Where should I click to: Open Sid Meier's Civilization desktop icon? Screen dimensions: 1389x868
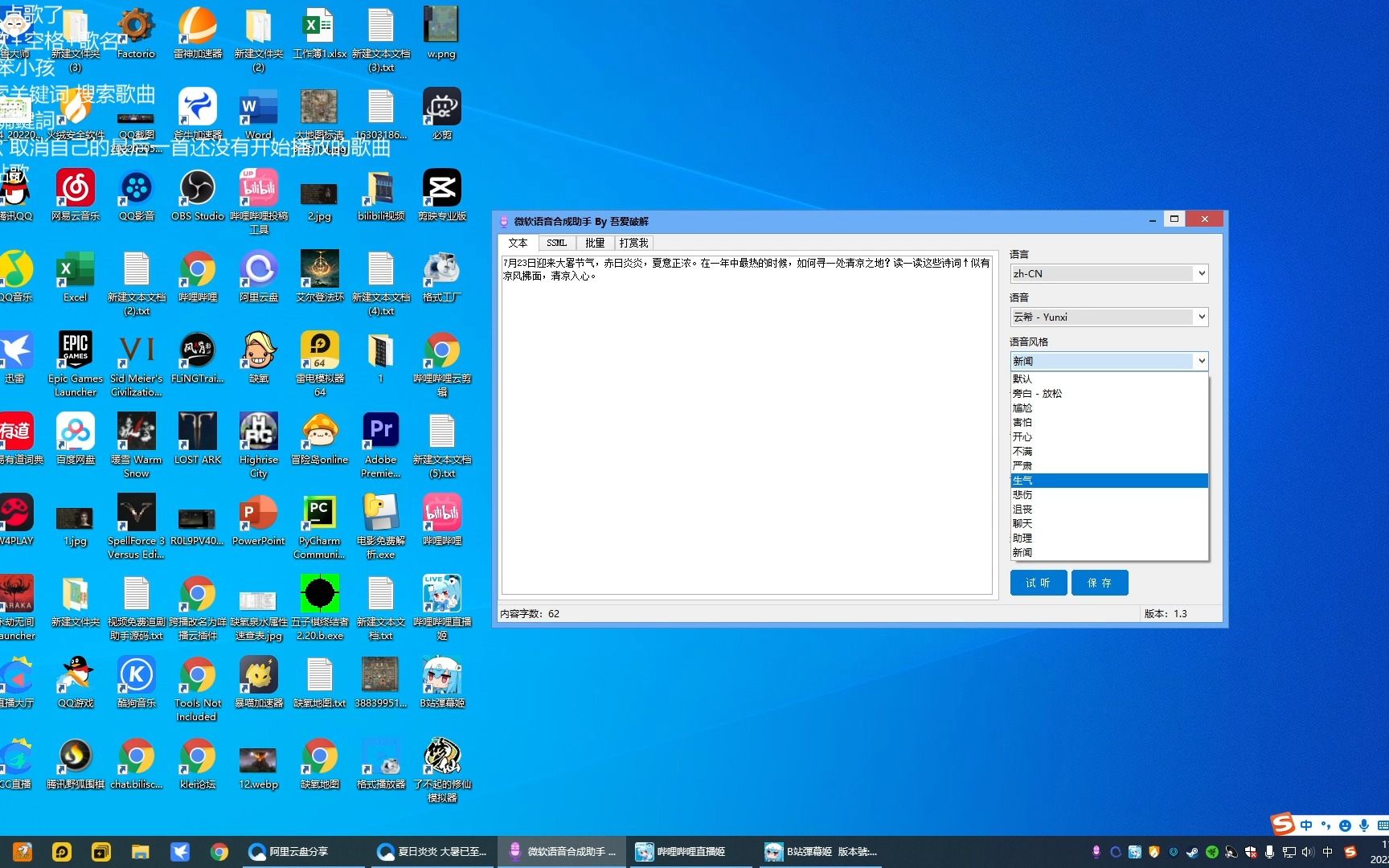pyautogui.click(x=137, y=364)
